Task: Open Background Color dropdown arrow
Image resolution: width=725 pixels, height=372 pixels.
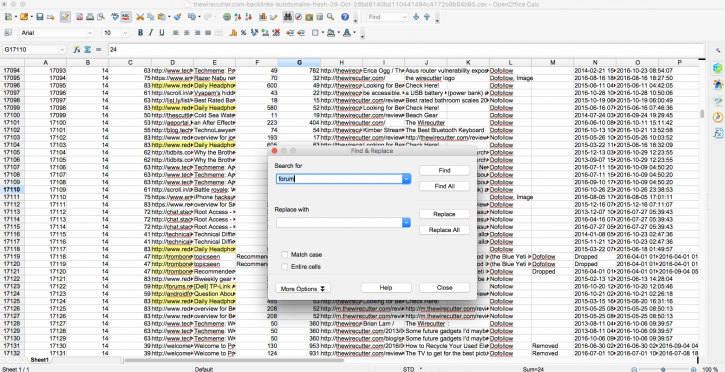Action: click(x=338, y=33)
